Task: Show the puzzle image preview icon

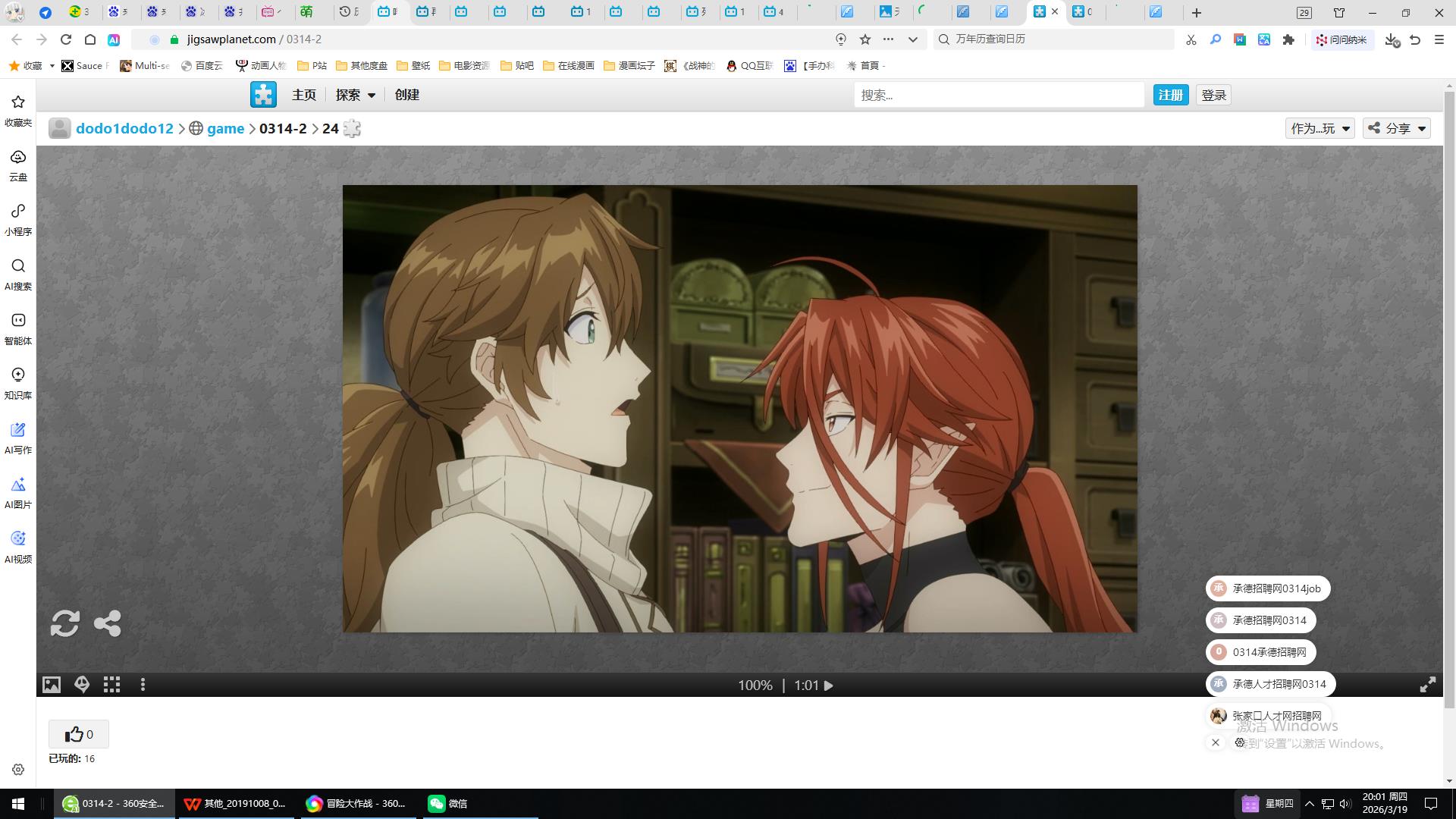Action: point(52,685)
